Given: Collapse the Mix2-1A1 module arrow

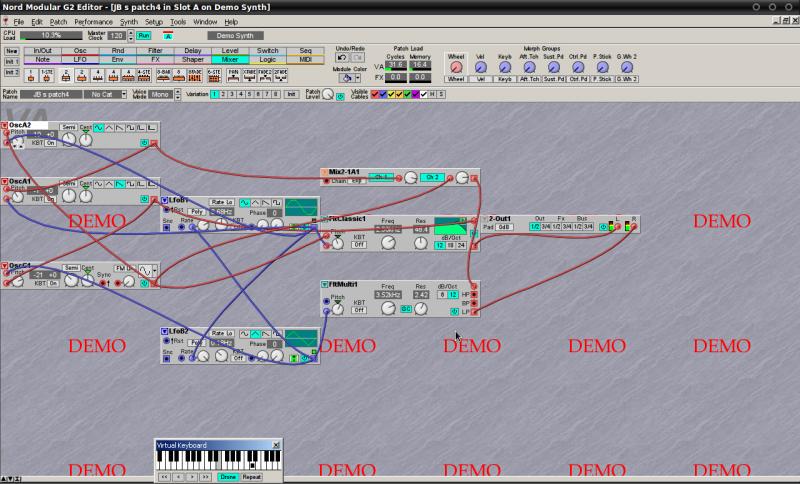Looking at the screenshot, I should pyautogui.click(x=324, y=172).
